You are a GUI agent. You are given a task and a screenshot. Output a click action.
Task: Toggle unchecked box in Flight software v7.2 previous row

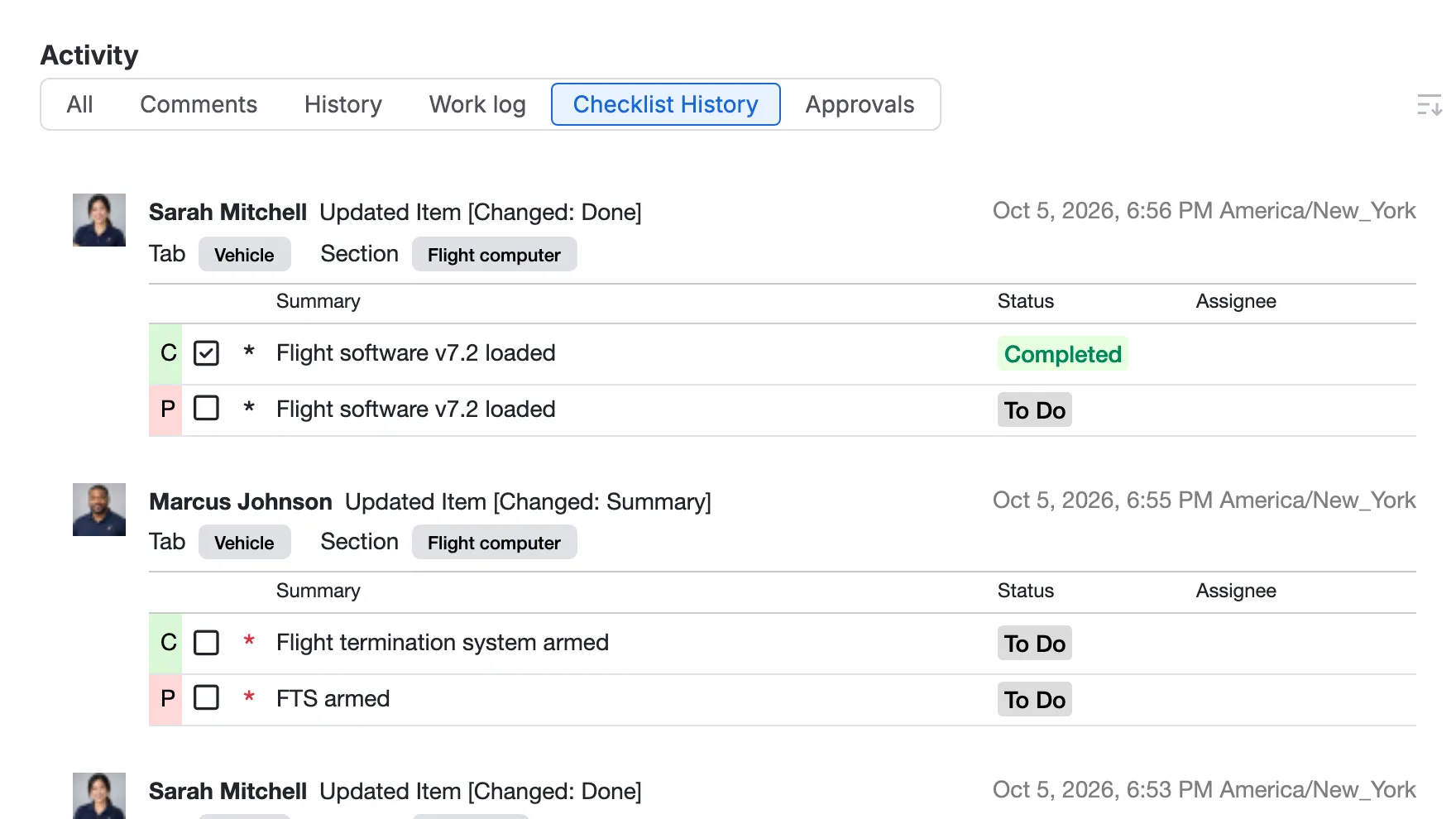[206, 408]
